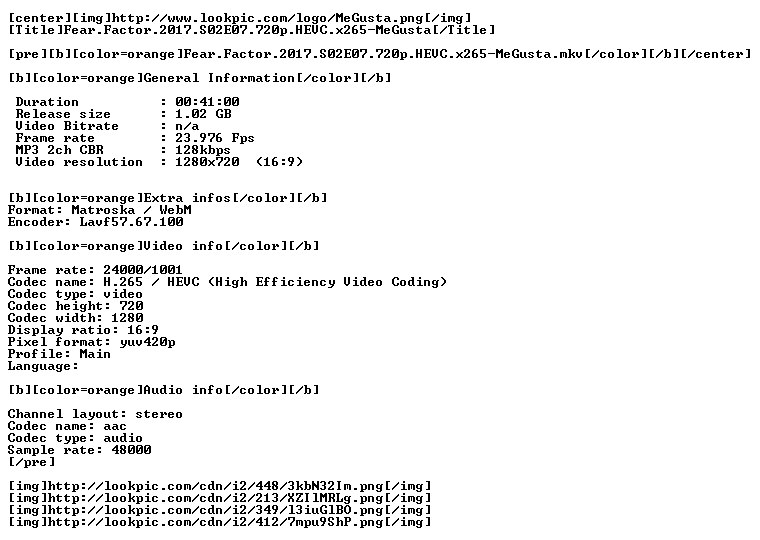
Task: Click the Sample rate 48000 line
Action: pyautogui.click(x=79, y=450)
